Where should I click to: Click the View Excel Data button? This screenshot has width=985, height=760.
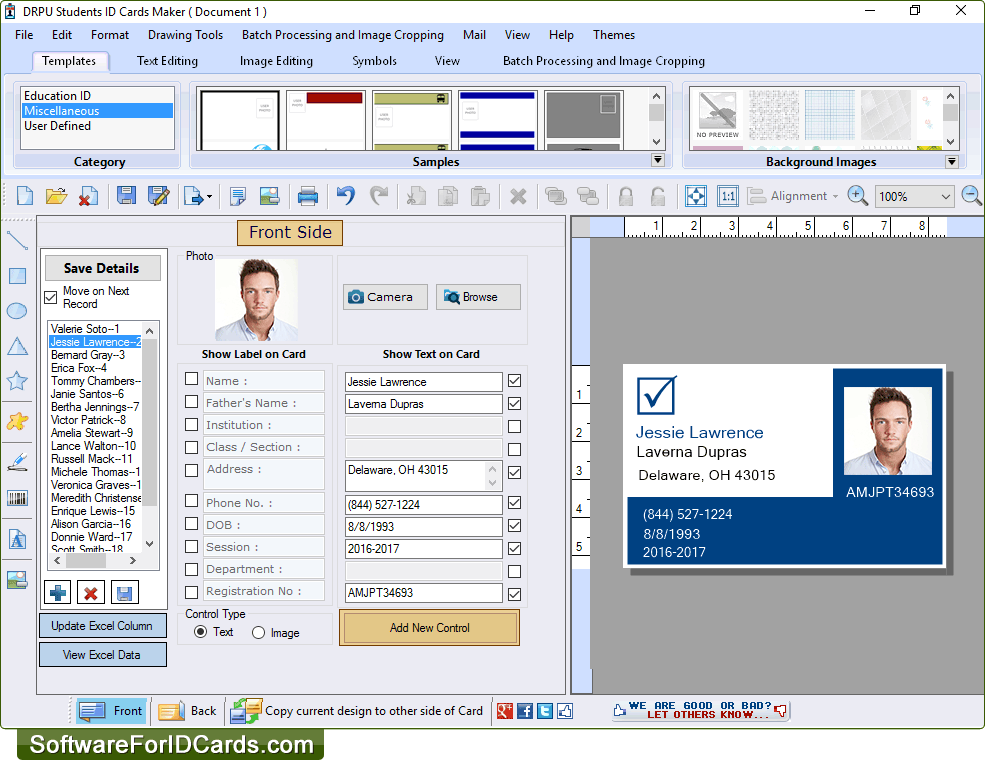click(102, 654)
